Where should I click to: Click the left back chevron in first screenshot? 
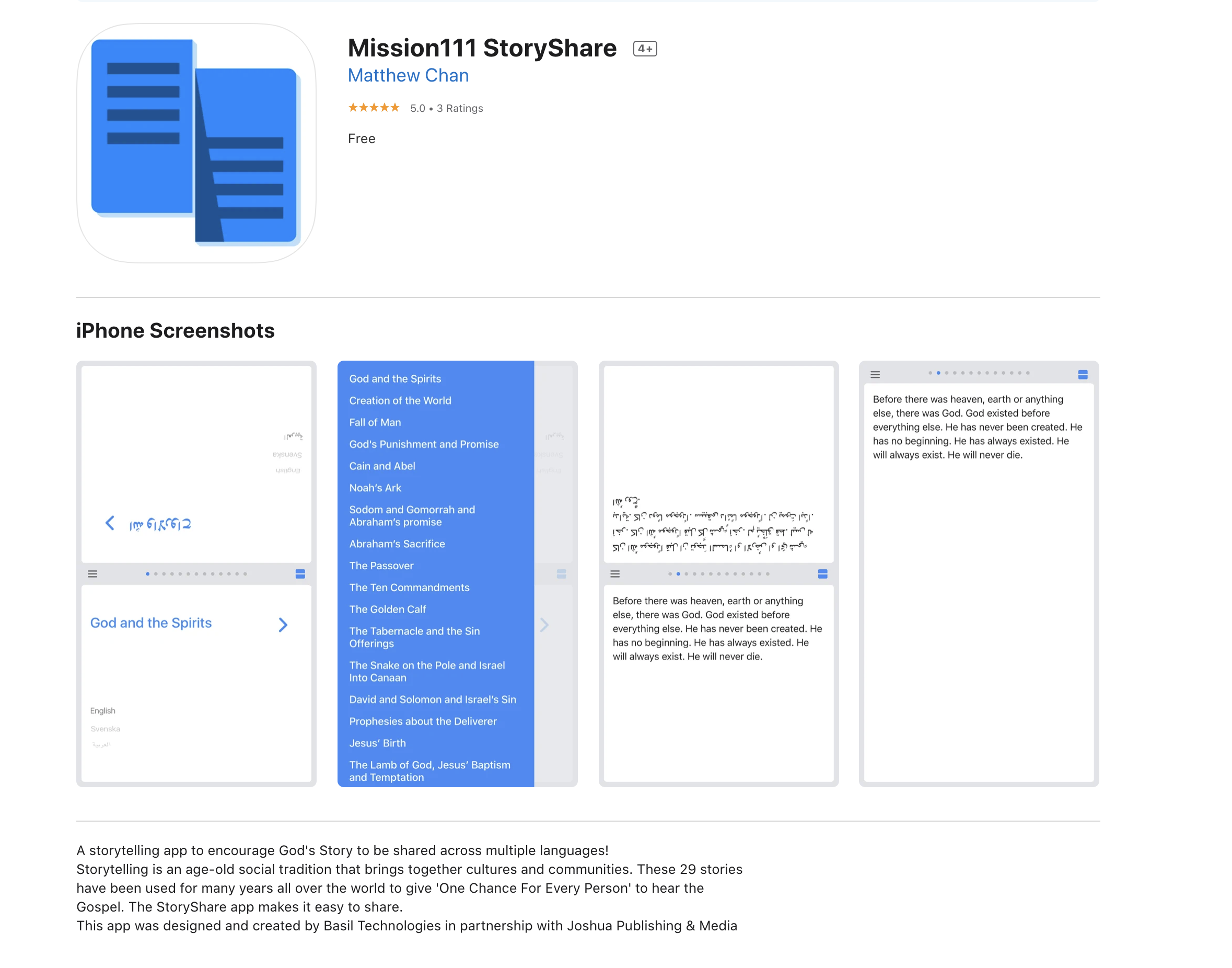110,523
